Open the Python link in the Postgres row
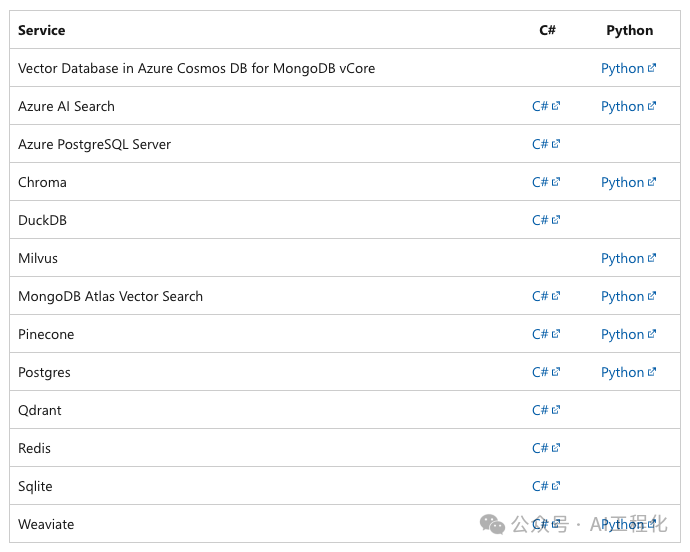 [x=622, y=372]
